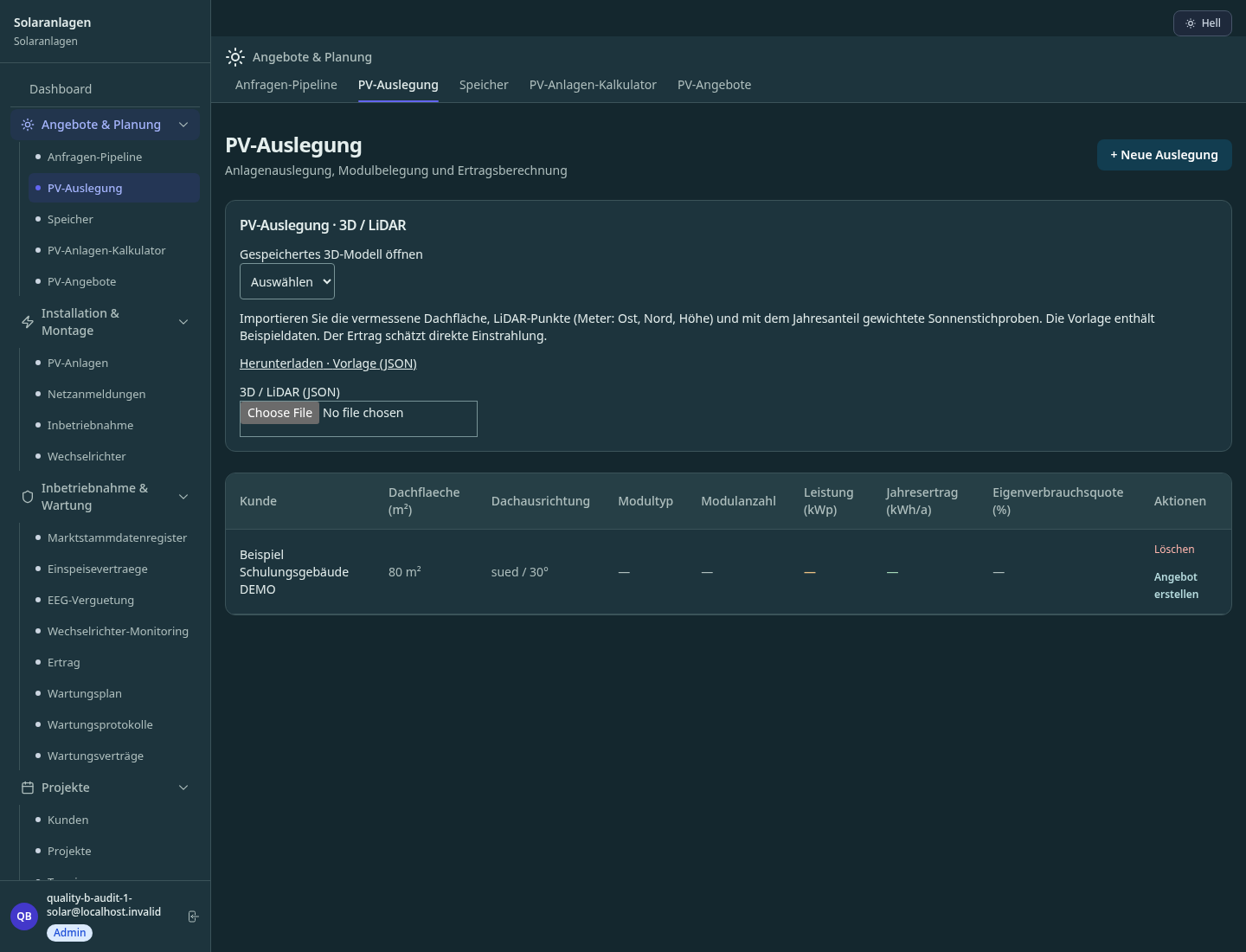Switch to PV-Anlagen-Kalkulator tab
This screenshot has height=952, width=1246.
pos(593,85)
